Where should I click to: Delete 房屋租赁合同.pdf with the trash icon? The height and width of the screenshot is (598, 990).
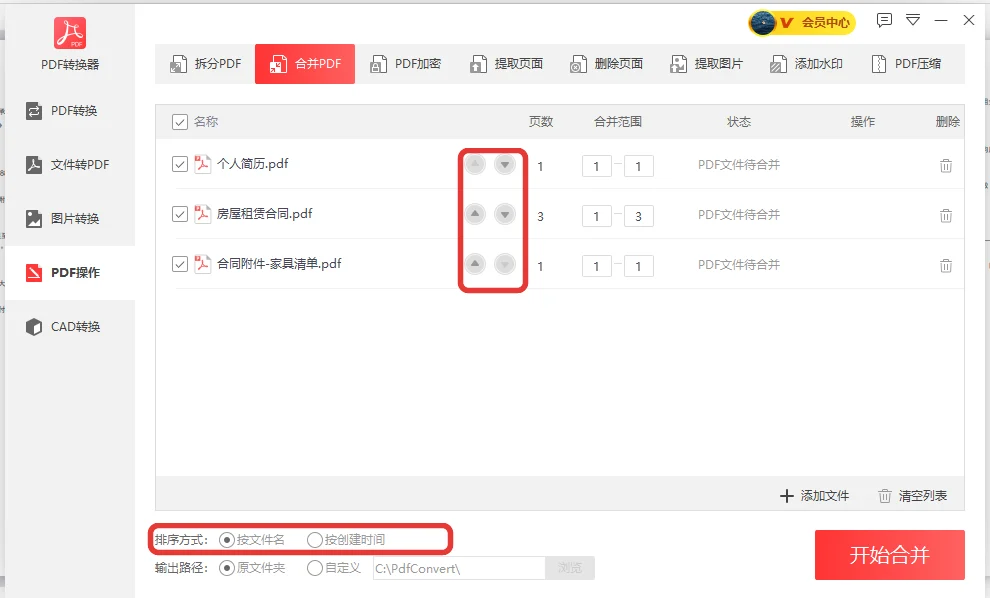coord(946,216)
